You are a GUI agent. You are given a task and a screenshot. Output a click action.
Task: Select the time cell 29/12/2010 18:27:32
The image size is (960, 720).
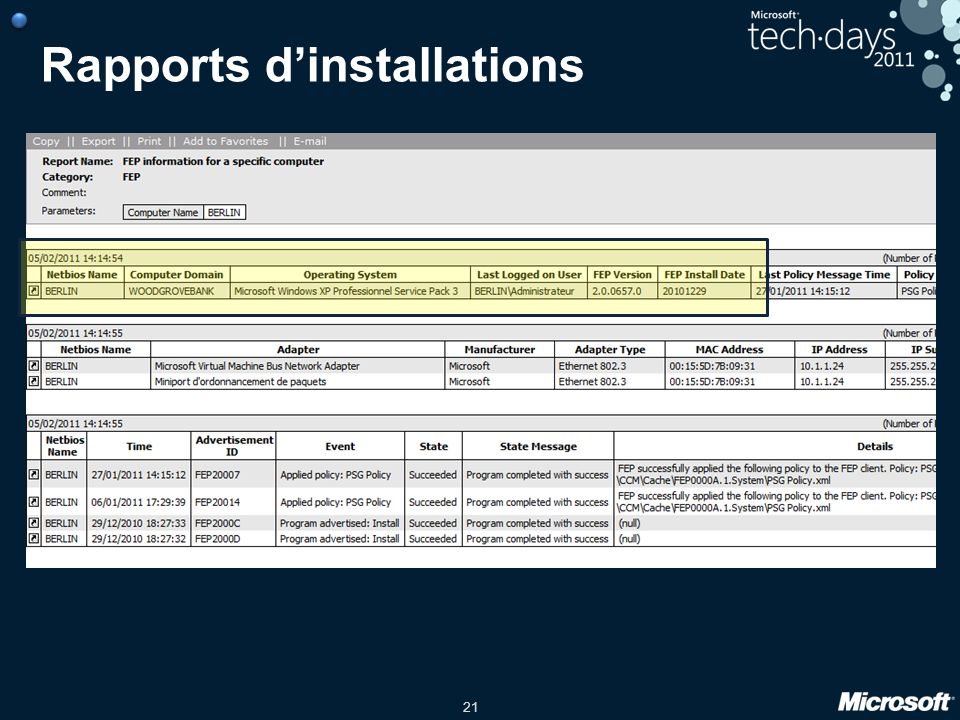[138, 539]
